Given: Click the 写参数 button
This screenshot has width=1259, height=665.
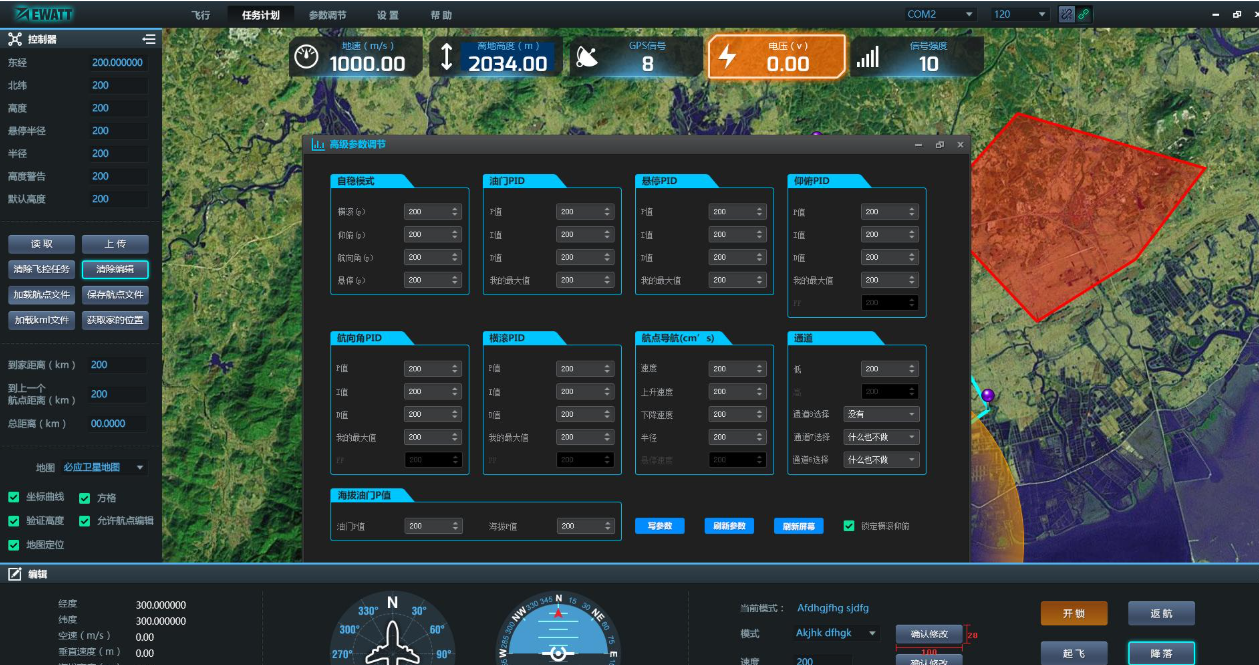Looking at the screenshot, I should pos(659,526).
